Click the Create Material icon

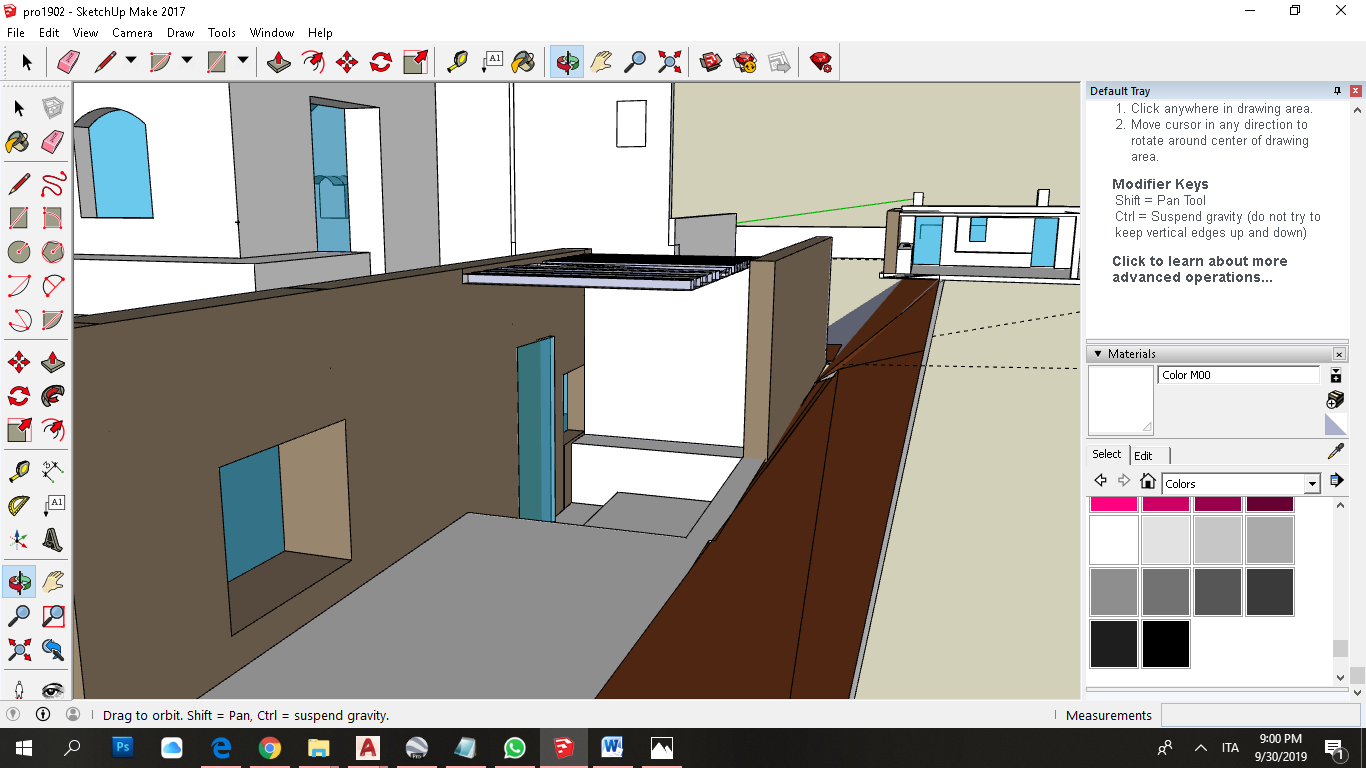[x=1335, y=399]
